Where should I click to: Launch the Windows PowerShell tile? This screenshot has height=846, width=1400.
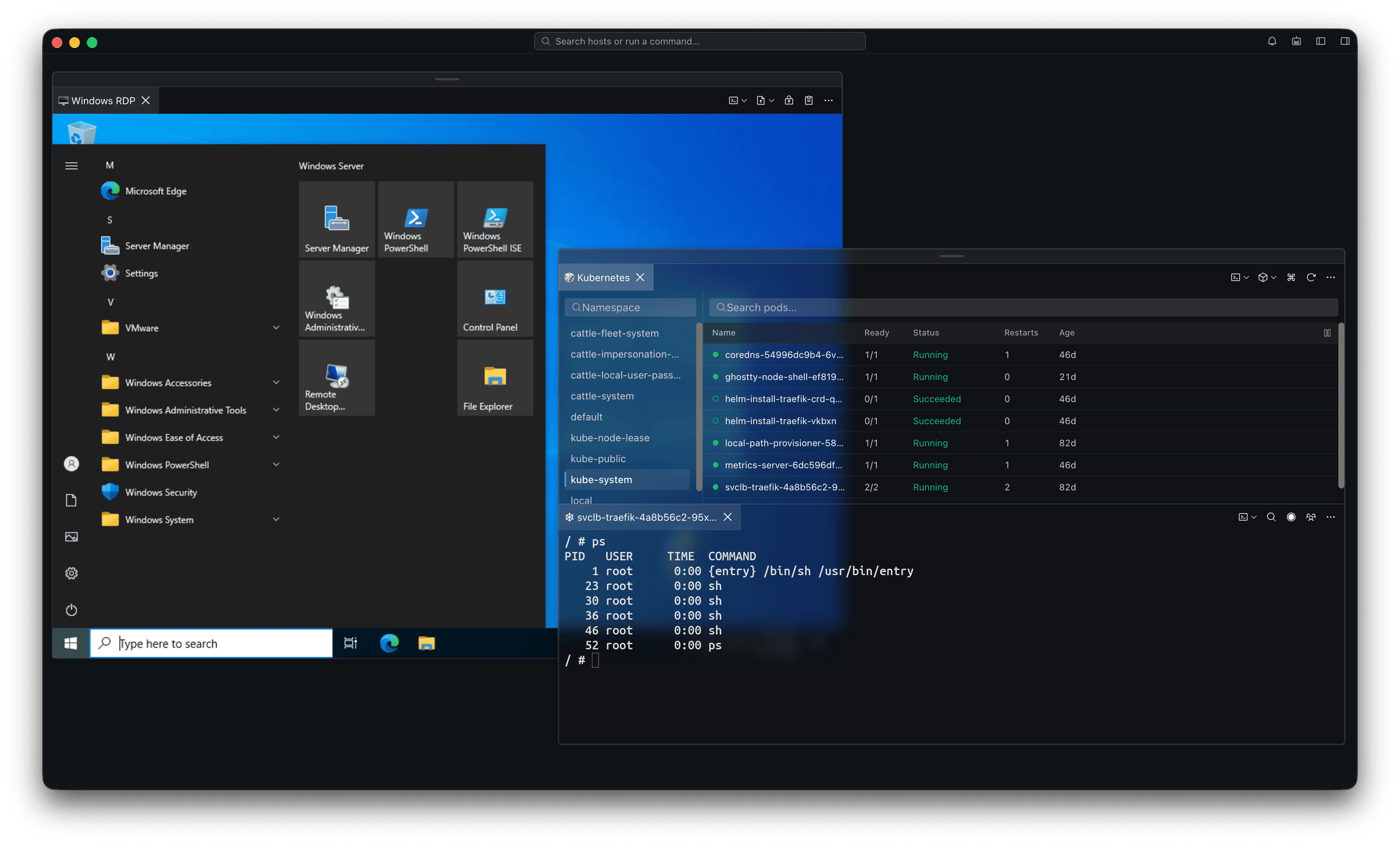point(416,219)
